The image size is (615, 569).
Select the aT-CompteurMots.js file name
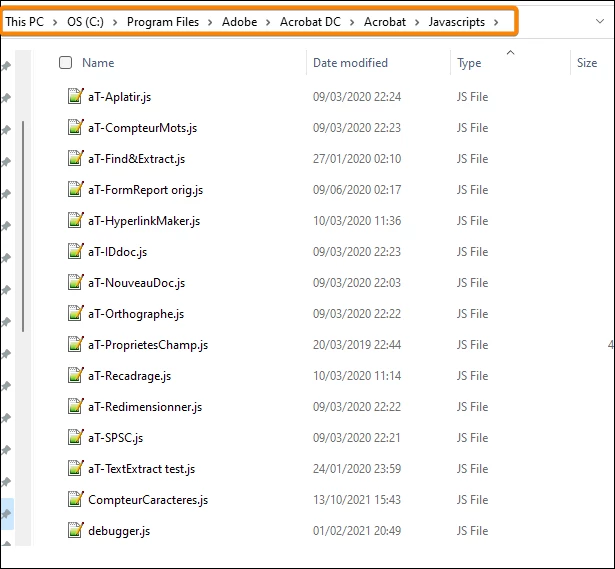point(142,128)
